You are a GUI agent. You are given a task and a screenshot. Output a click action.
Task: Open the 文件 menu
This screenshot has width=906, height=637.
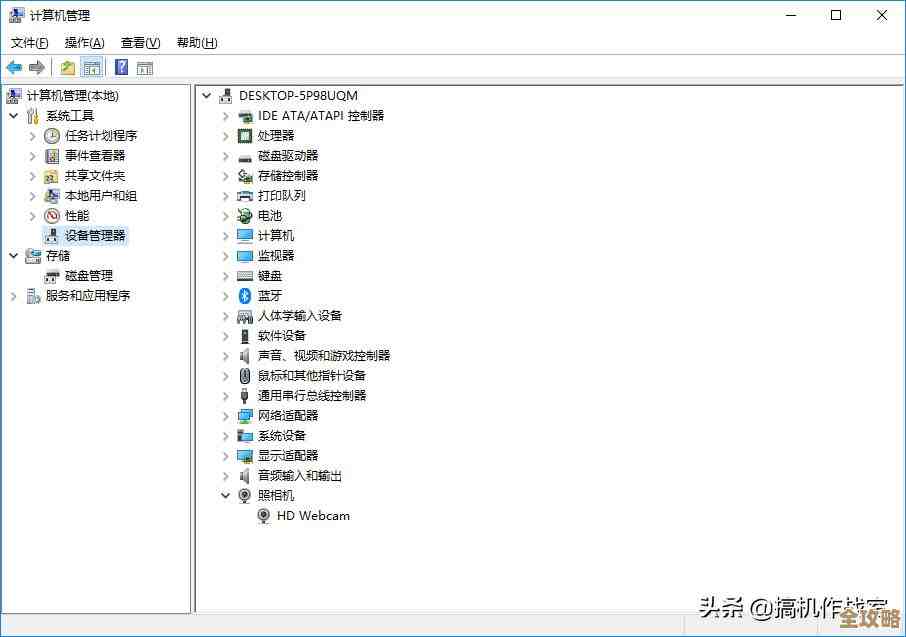(x=28, y=42)
